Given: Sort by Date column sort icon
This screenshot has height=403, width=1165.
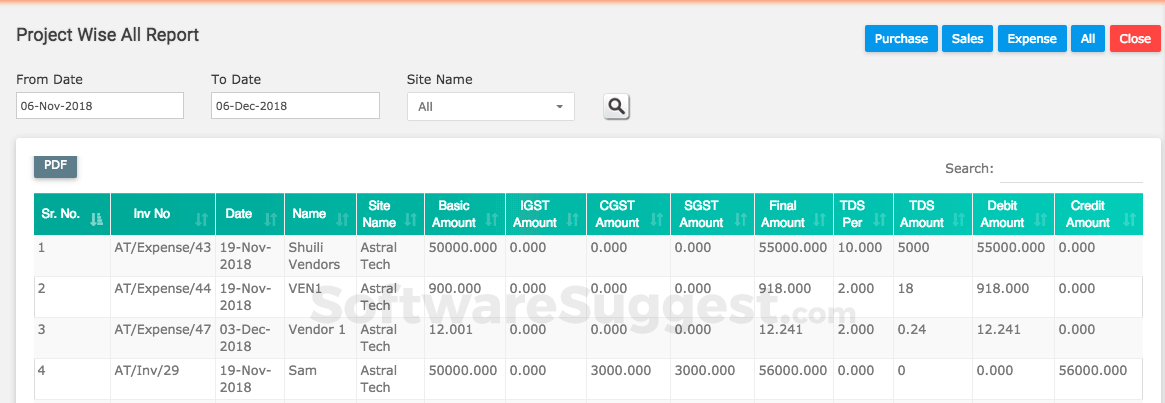Looking at the screenshot, I should [x=271, y=218].
